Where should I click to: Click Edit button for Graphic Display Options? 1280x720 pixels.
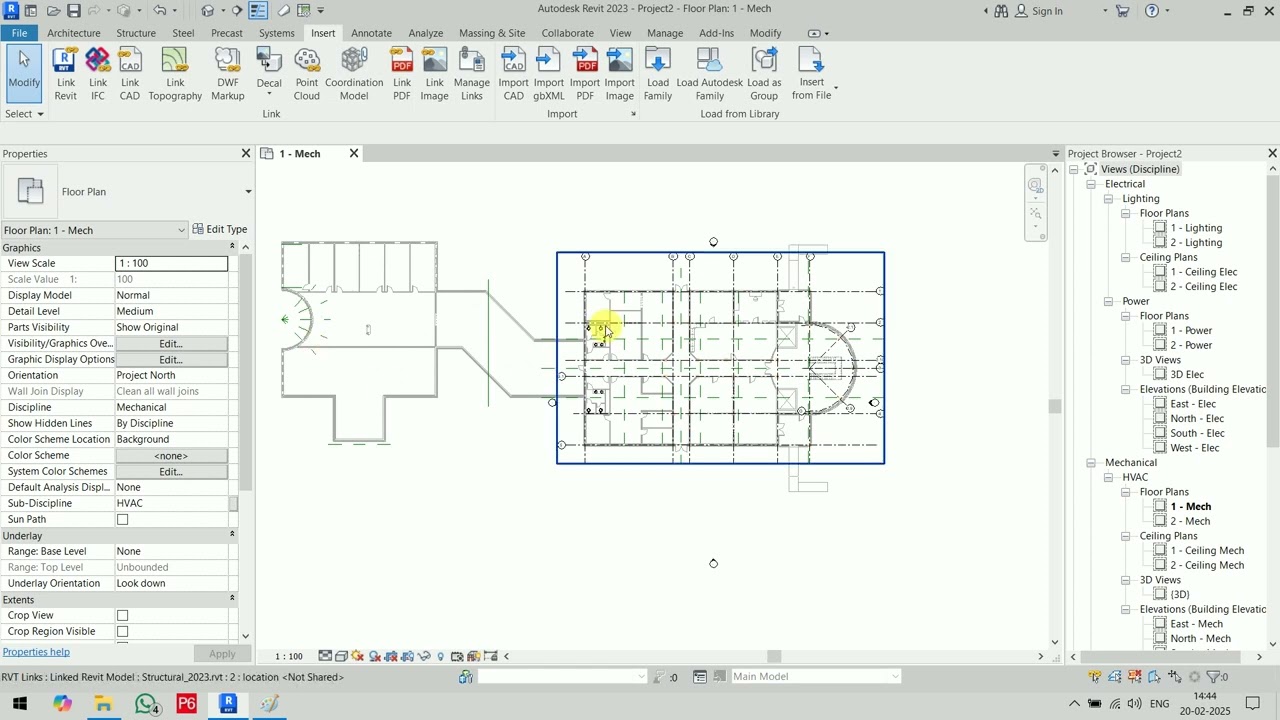[x=171, y=359]
